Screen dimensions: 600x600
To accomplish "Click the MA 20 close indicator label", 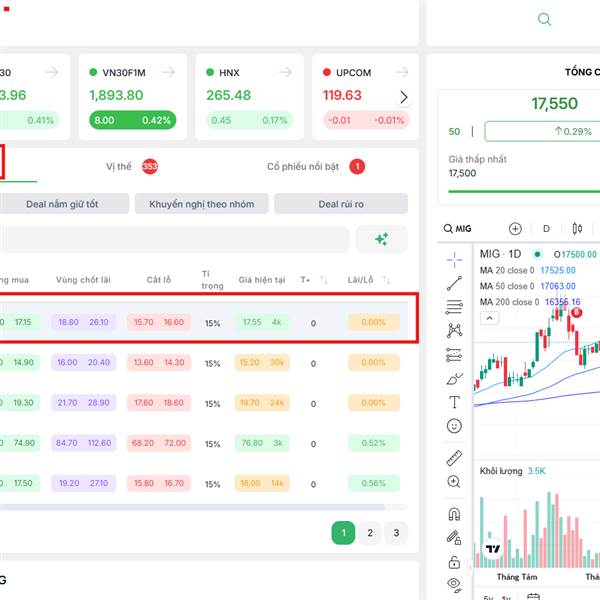I will [x=507, y=271].
